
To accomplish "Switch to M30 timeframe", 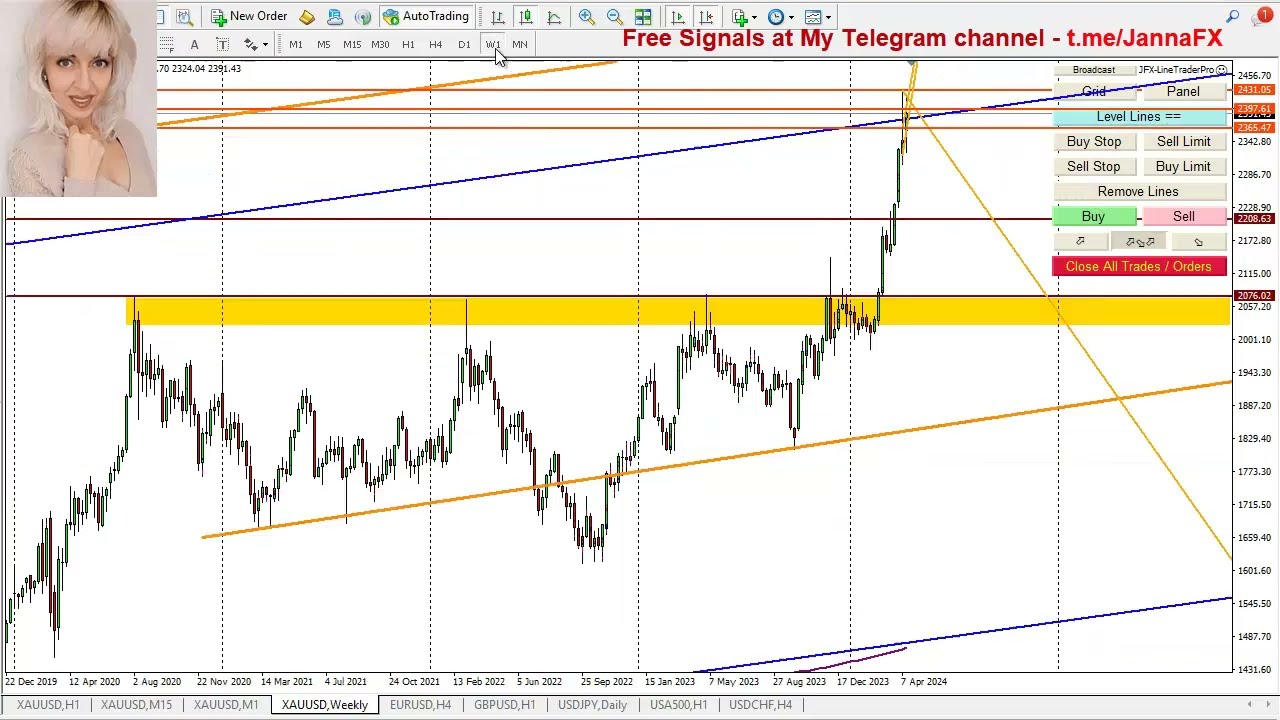I will point(380,44).
